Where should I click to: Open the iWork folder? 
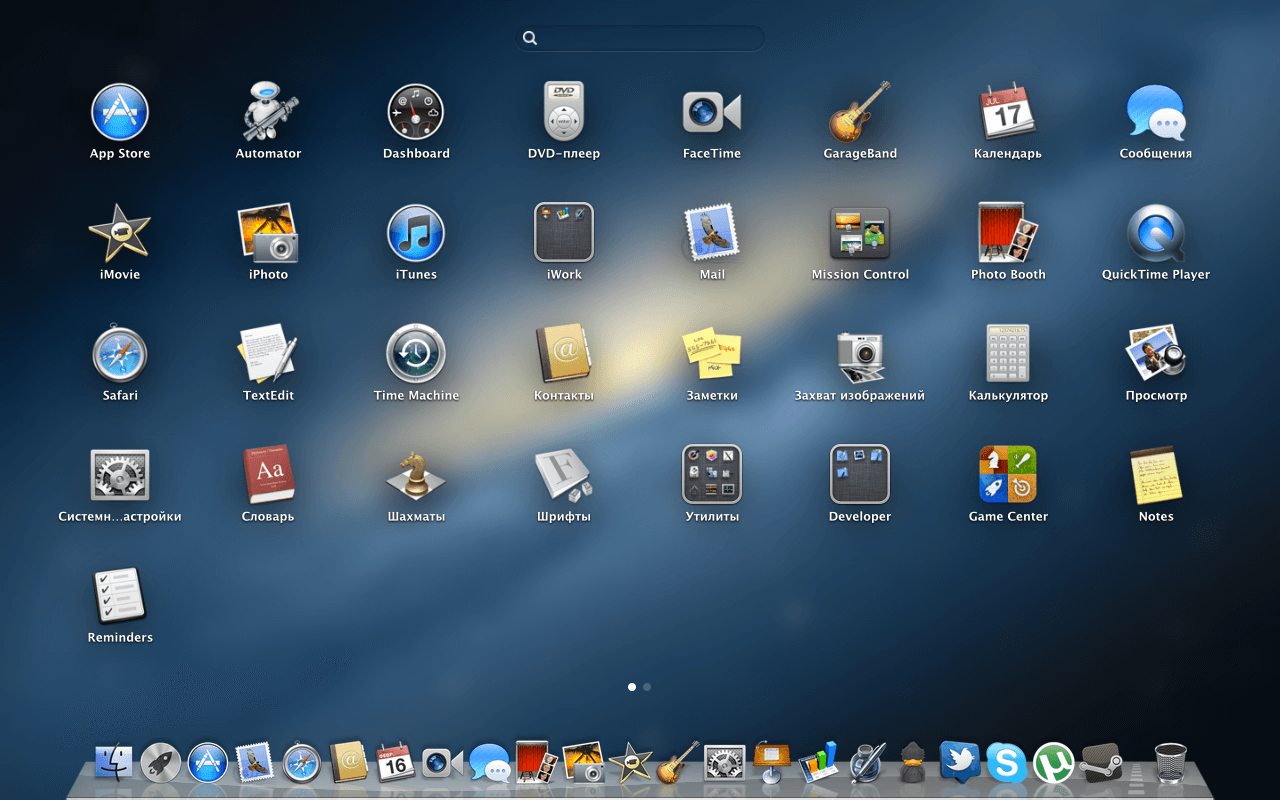pyautogui.click(x=564, y=233)
